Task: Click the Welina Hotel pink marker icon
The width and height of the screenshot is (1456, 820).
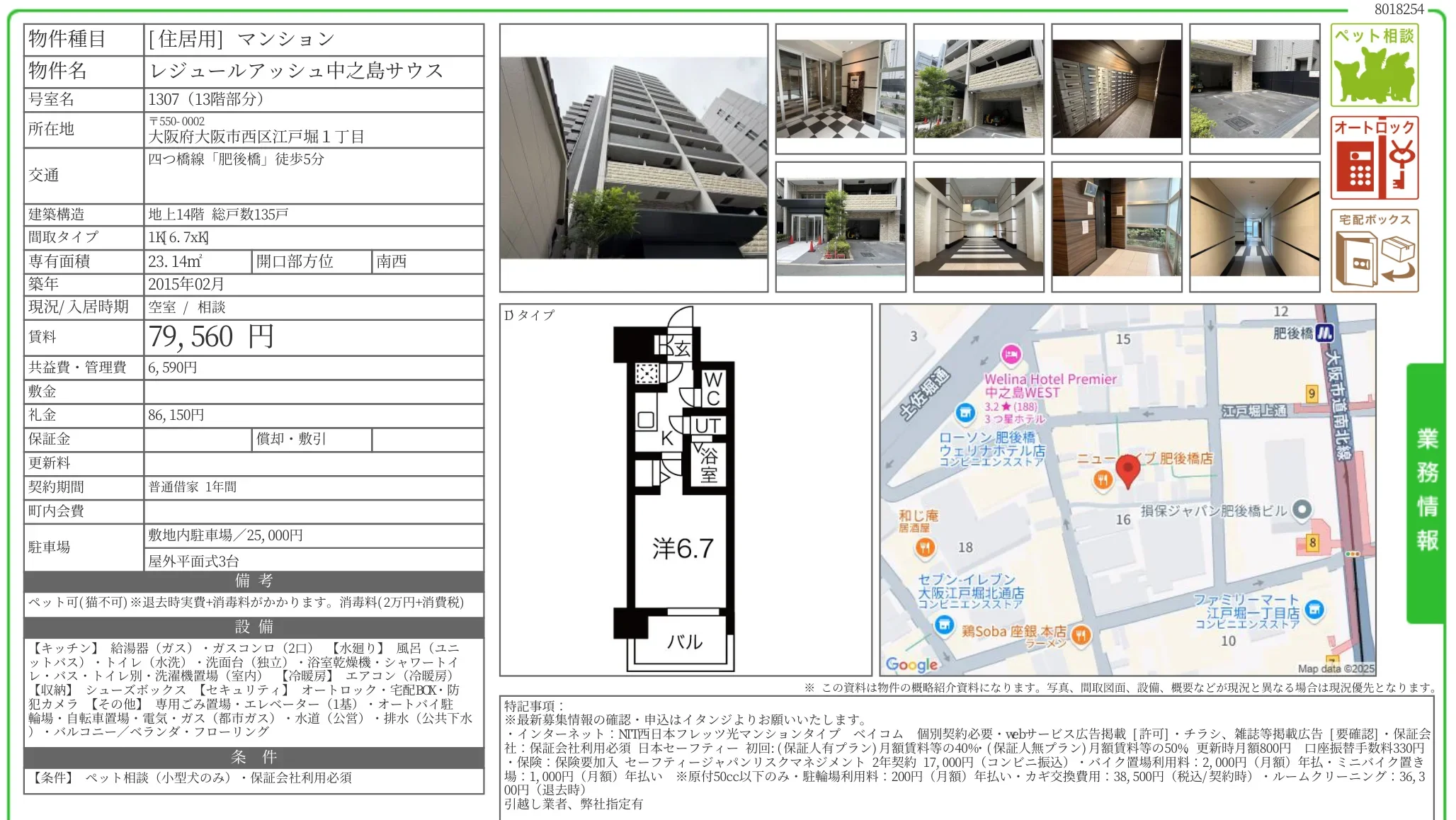Action: [1011, 353]
